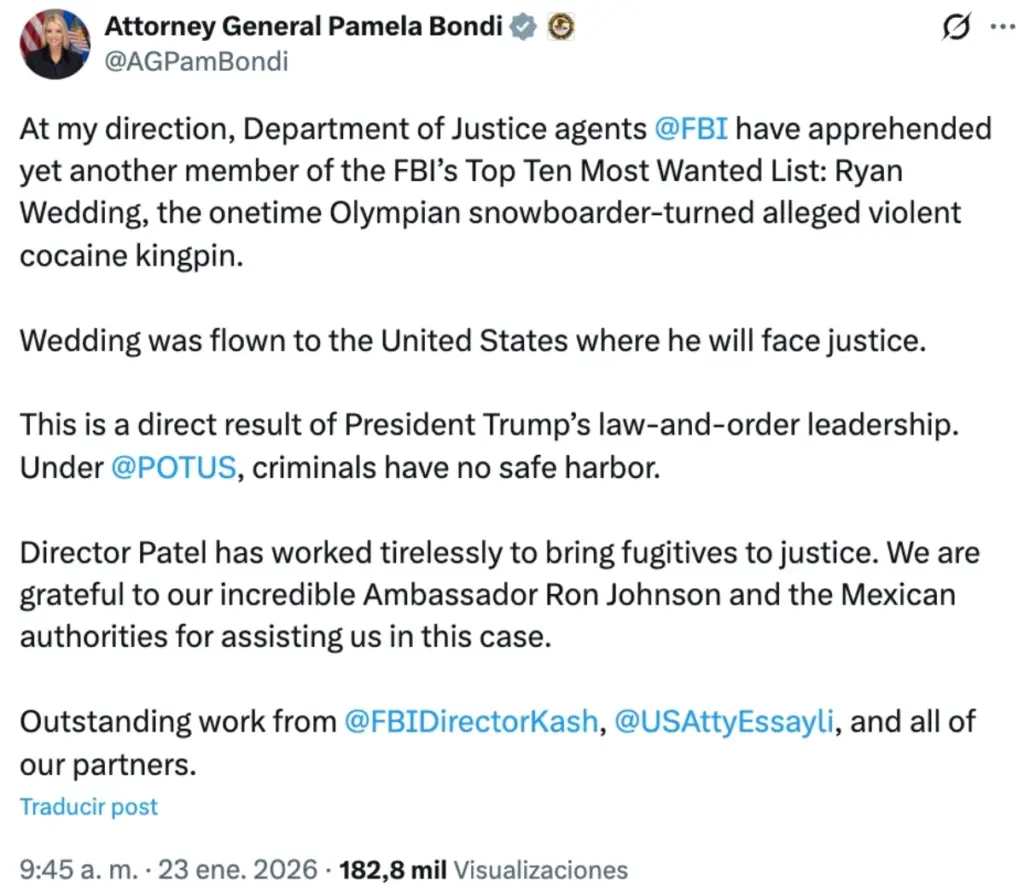Click the 9:45 a. m. timestamp
This screenshot has width=1024, height=892.
click(x=76, y=869)
